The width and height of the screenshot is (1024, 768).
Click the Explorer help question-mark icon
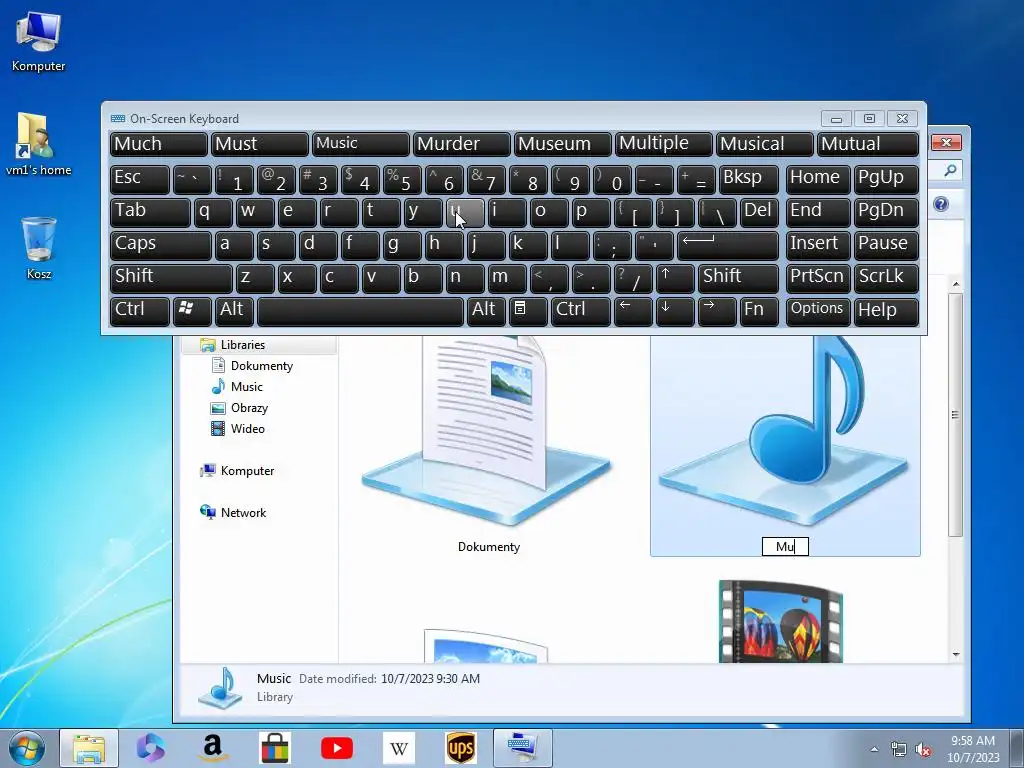click(940, 204)
